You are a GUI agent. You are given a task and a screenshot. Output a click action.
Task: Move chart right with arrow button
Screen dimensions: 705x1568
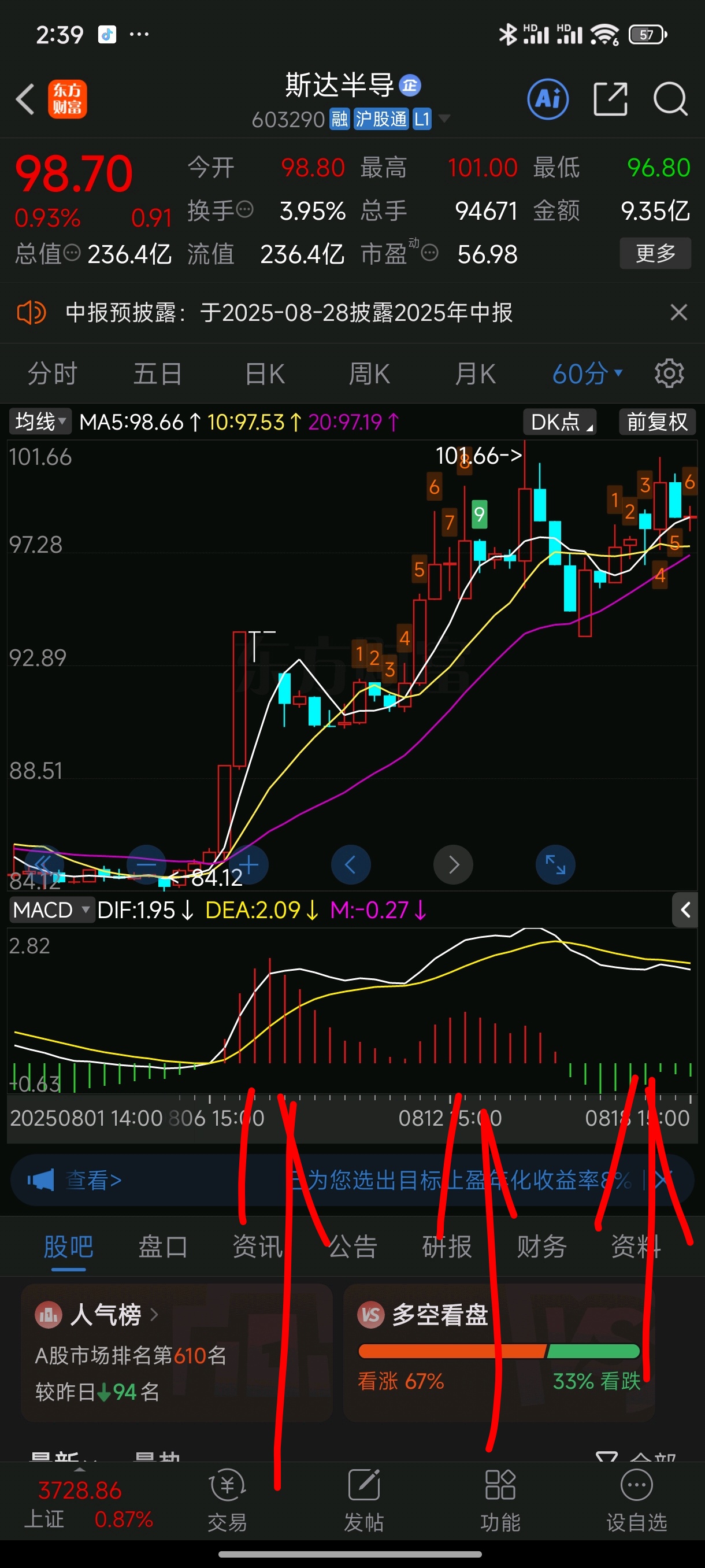tap(453, 864)
